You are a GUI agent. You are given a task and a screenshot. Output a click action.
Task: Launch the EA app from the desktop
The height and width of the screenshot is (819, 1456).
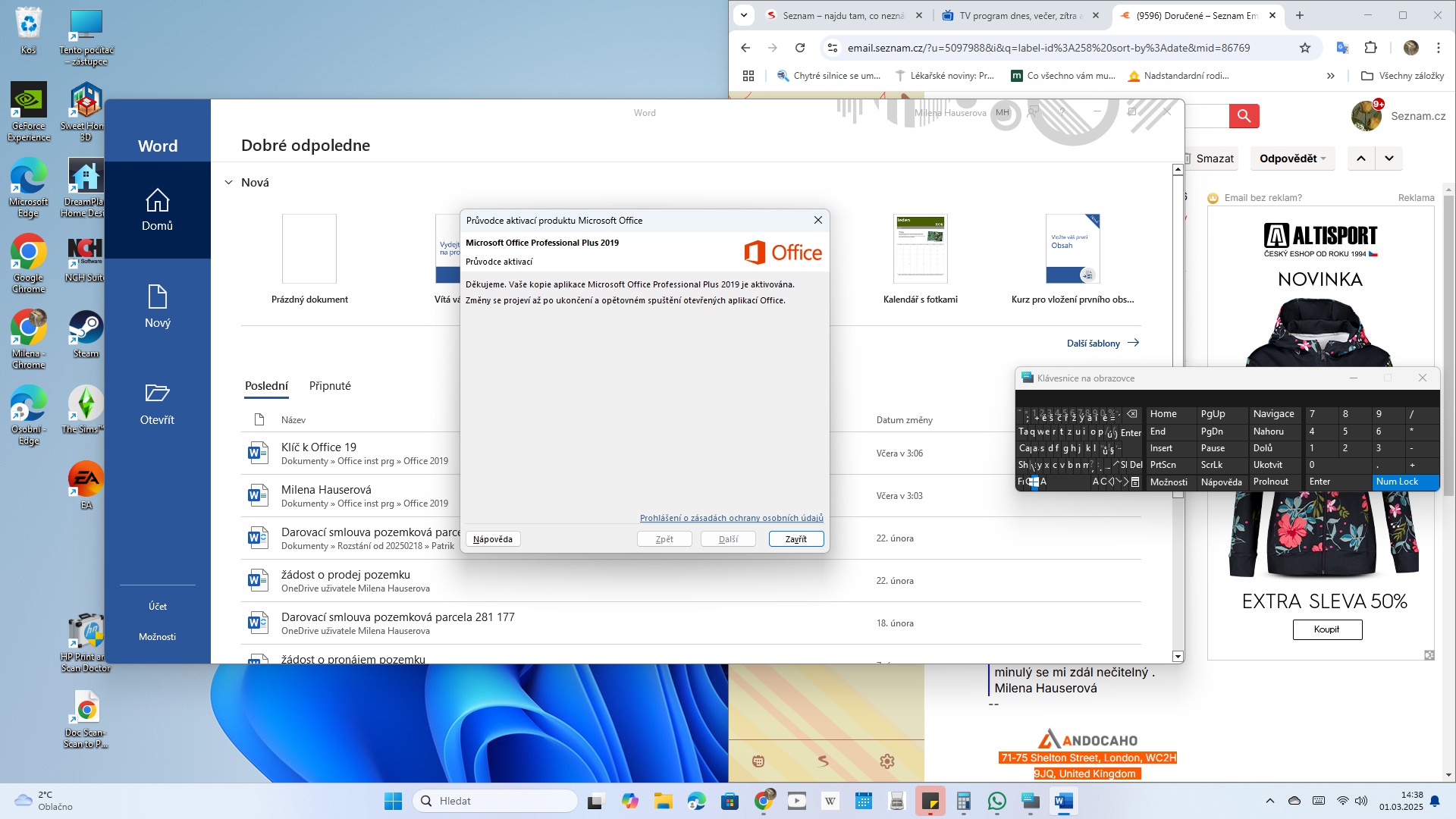pos(86,485)
